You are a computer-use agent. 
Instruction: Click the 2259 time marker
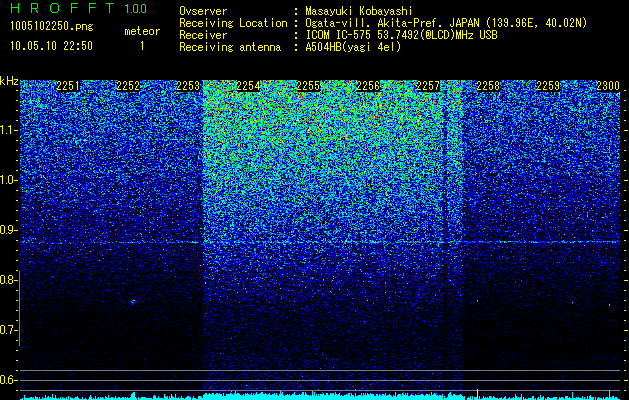click(548, 85)
